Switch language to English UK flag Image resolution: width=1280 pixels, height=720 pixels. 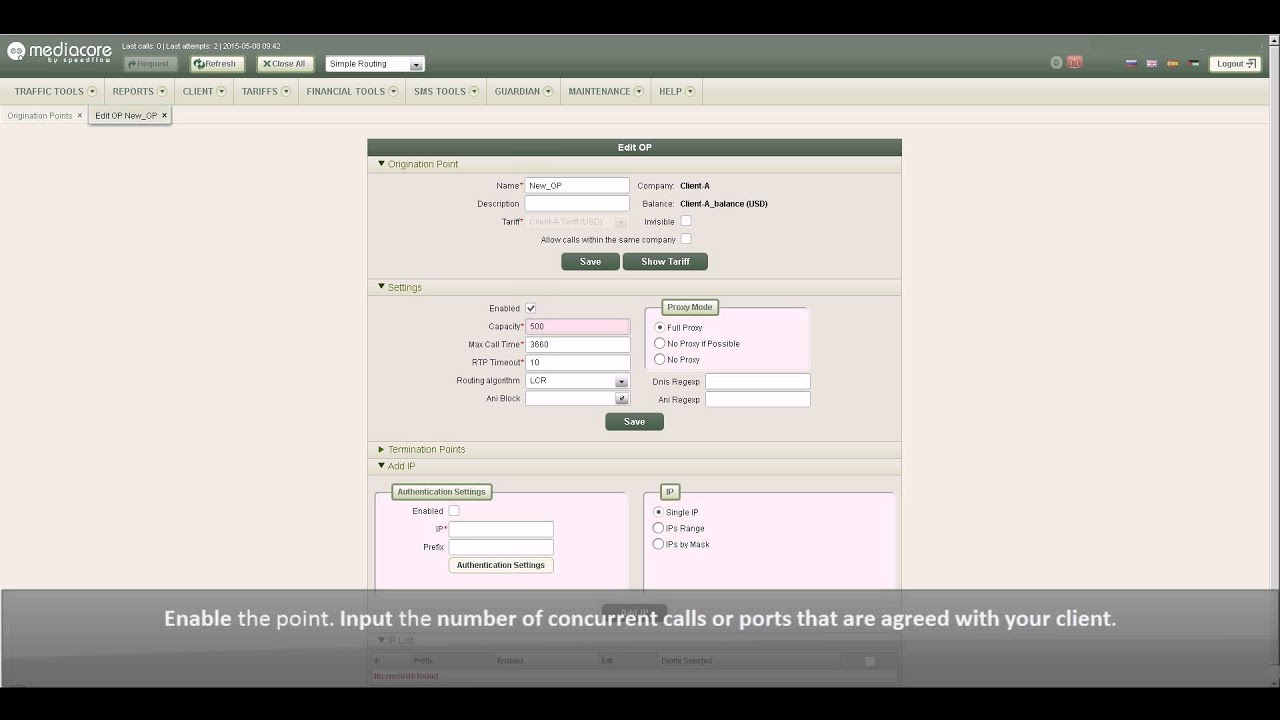[x=1152, y=64]
